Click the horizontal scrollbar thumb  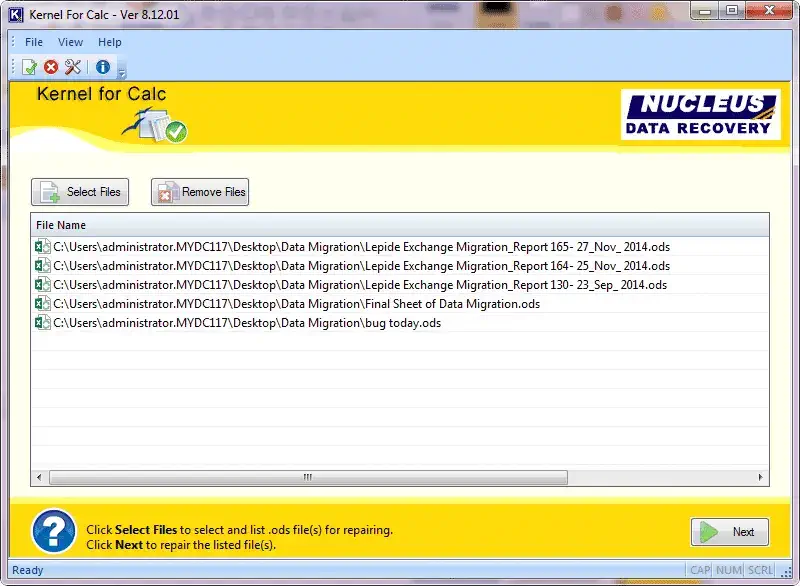(308, 477)
